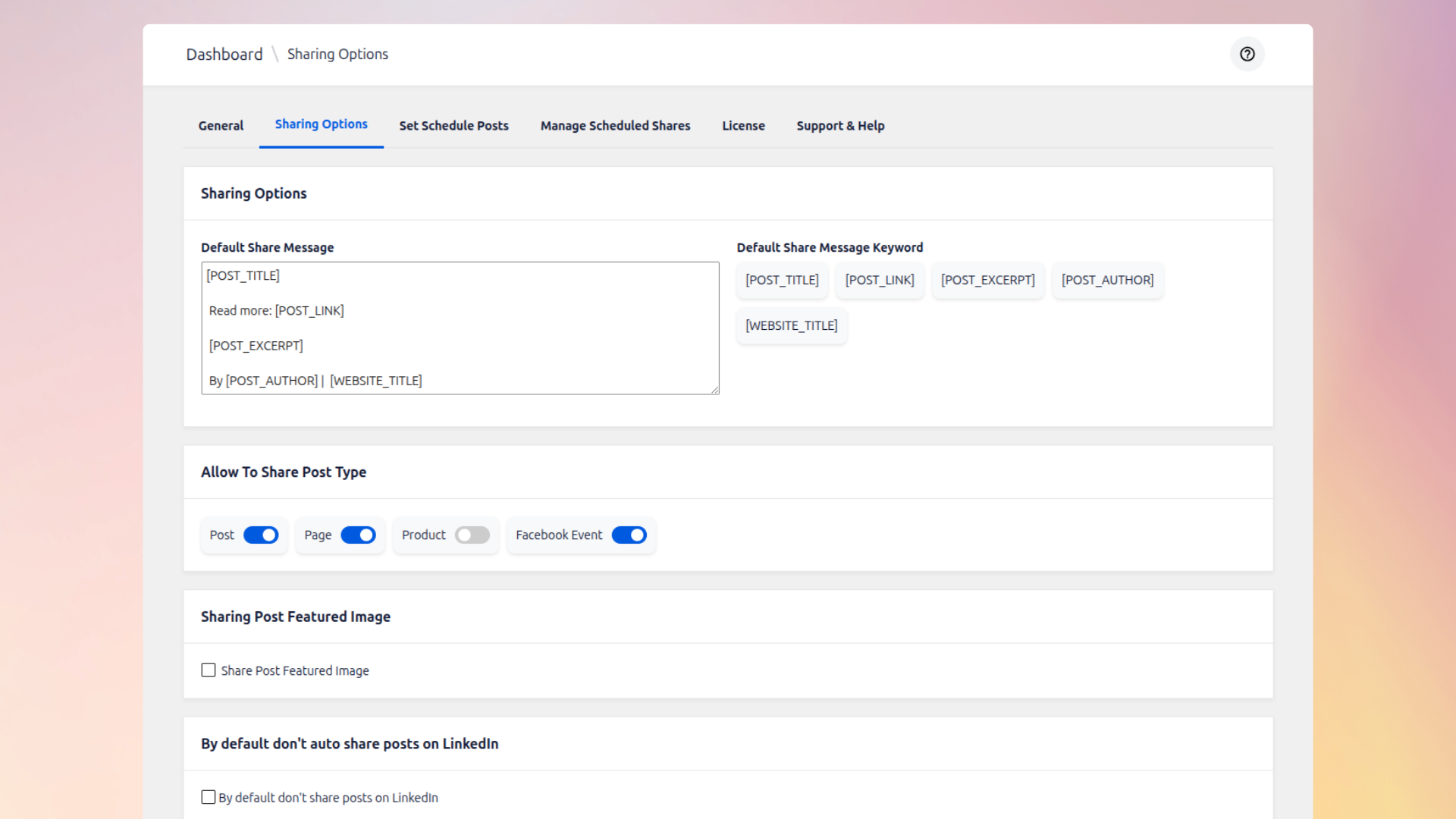Open Support & Help tab
The image size is (1456, 819).
[840, 126]
